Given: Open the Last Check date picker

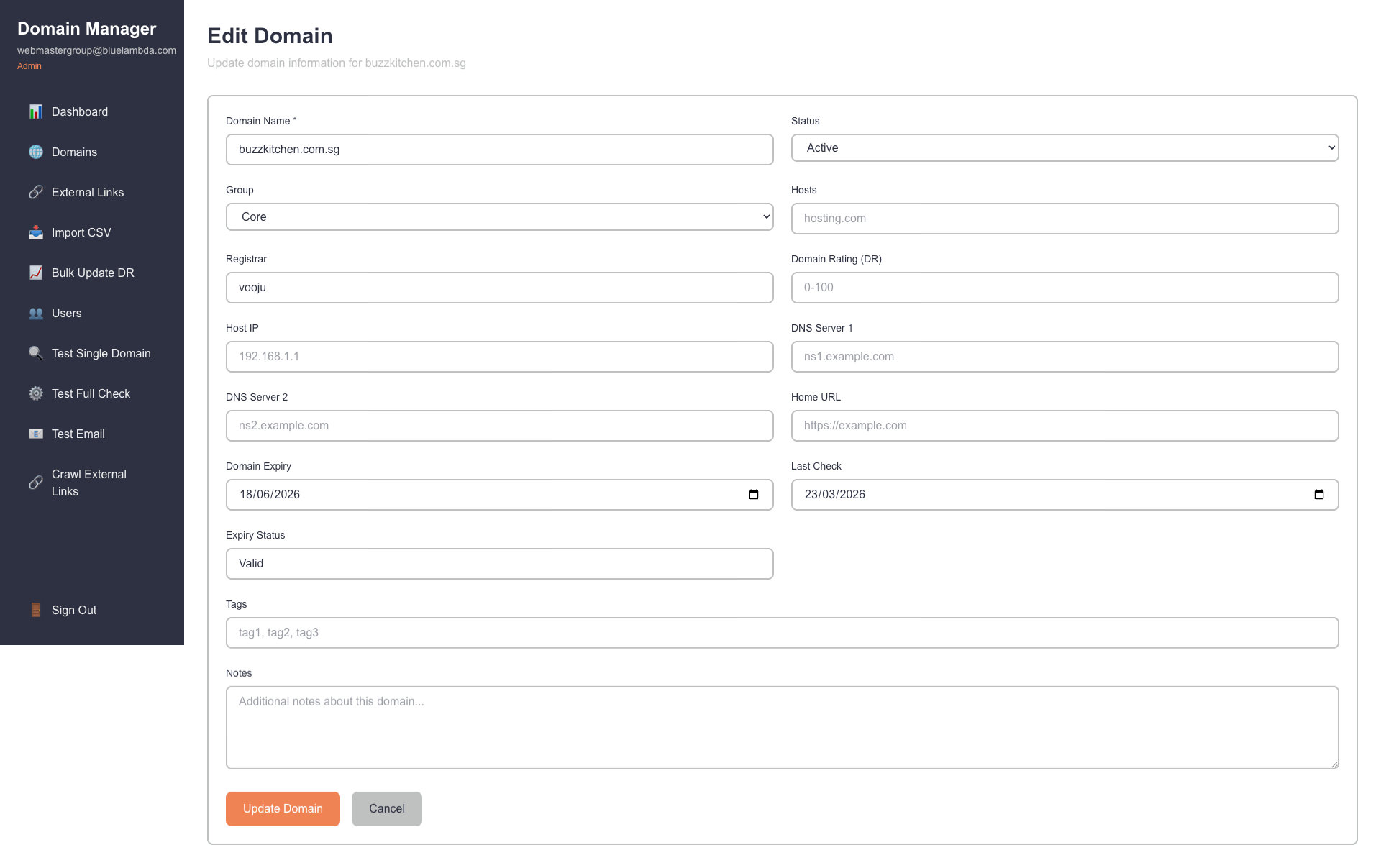Looking at the screenshot, I should 1319,494.
